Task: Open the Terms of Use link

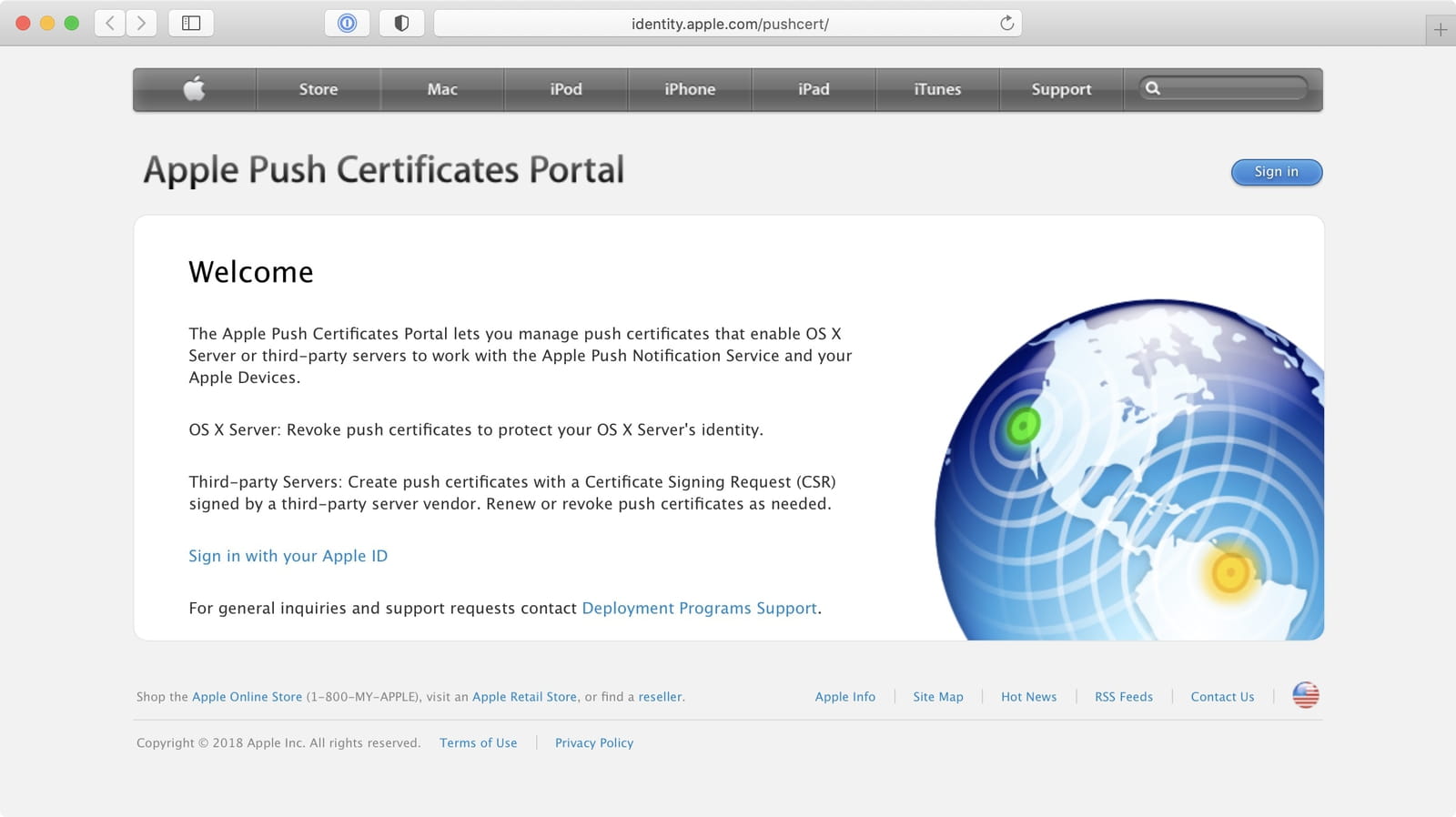Action: coord(478,743)
